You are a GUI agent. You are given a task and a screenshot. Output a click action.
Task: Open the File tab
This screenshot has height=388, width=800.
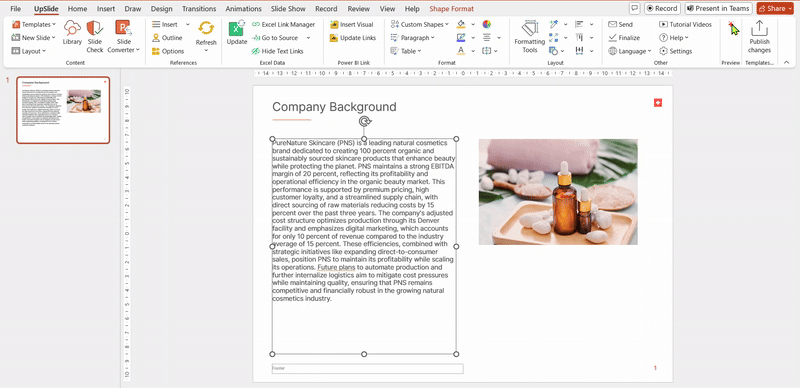click(x=16, y=9)
